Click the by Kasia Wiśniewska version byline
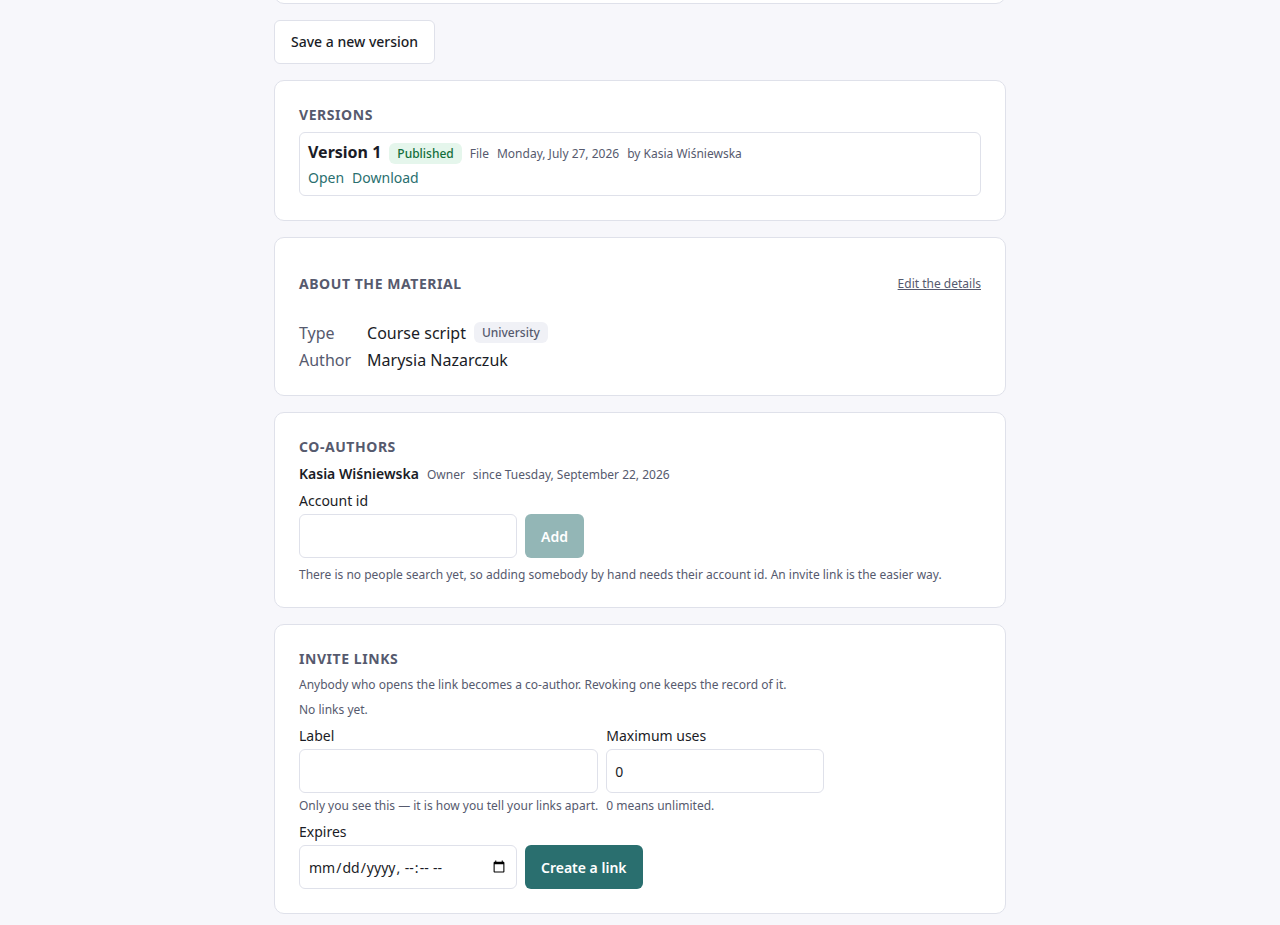 pyautogui.click(x=684, y=154)
